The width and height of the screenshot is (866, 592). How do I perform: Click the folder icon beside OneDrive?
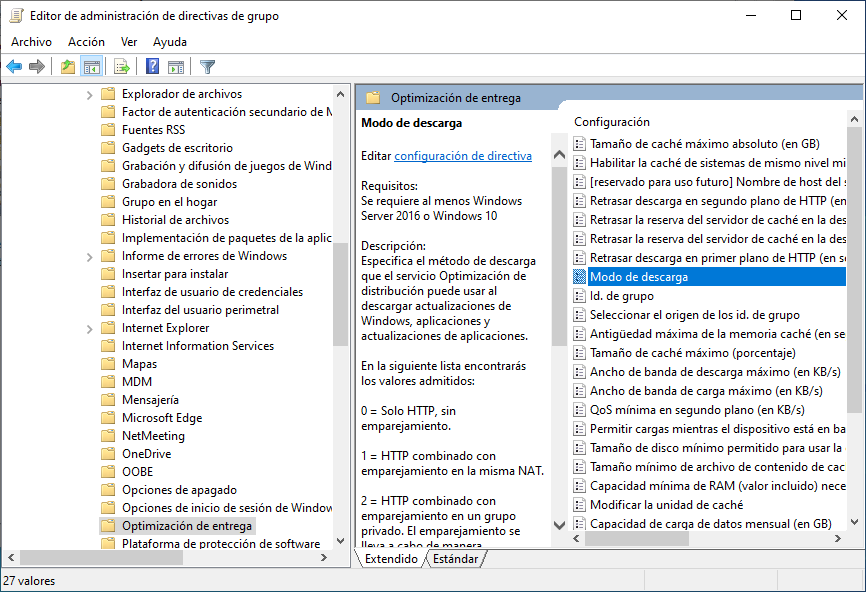108,454
